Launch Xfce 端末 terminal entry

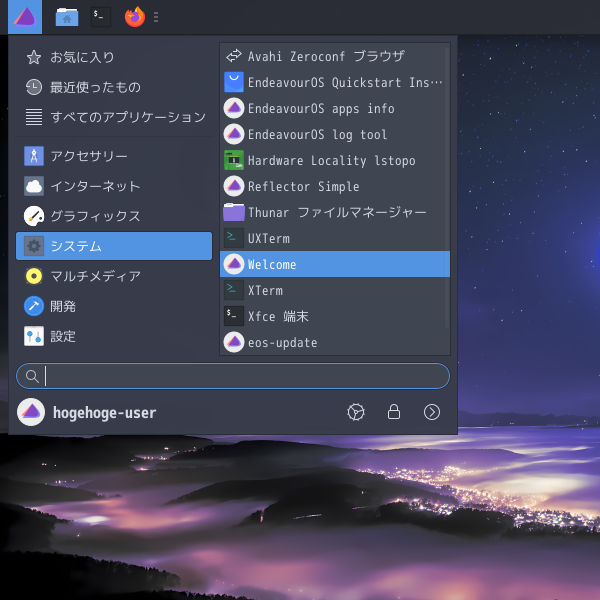pyautogui.click(x=333, y=316)
